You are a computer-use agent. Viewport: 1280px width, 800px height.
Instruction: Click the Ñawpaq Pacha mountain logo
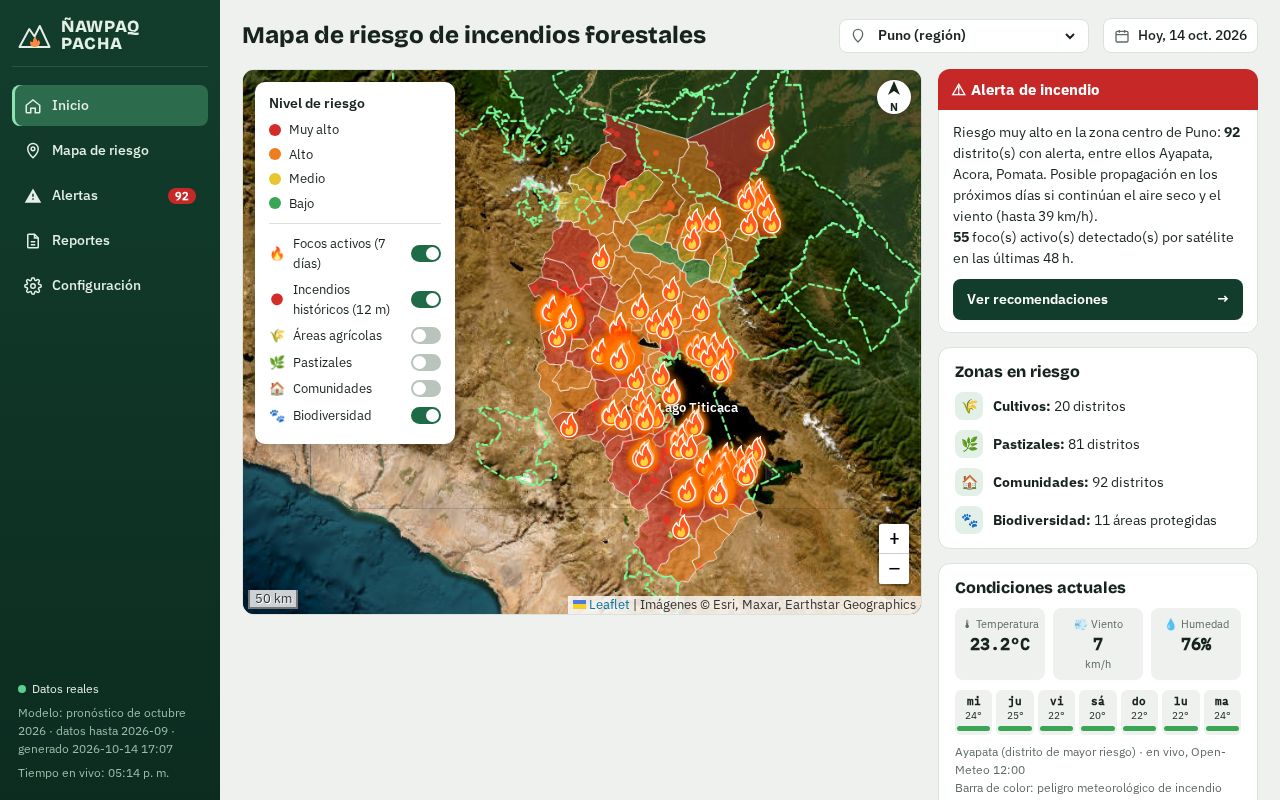pos(34,36)
